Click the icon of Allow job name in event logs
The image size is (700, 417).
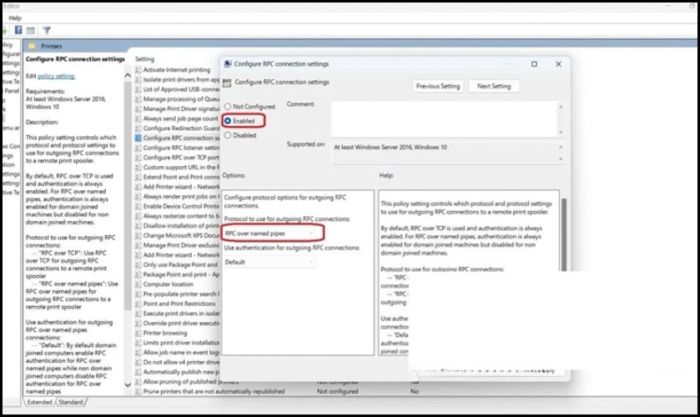tap(138, 353)
